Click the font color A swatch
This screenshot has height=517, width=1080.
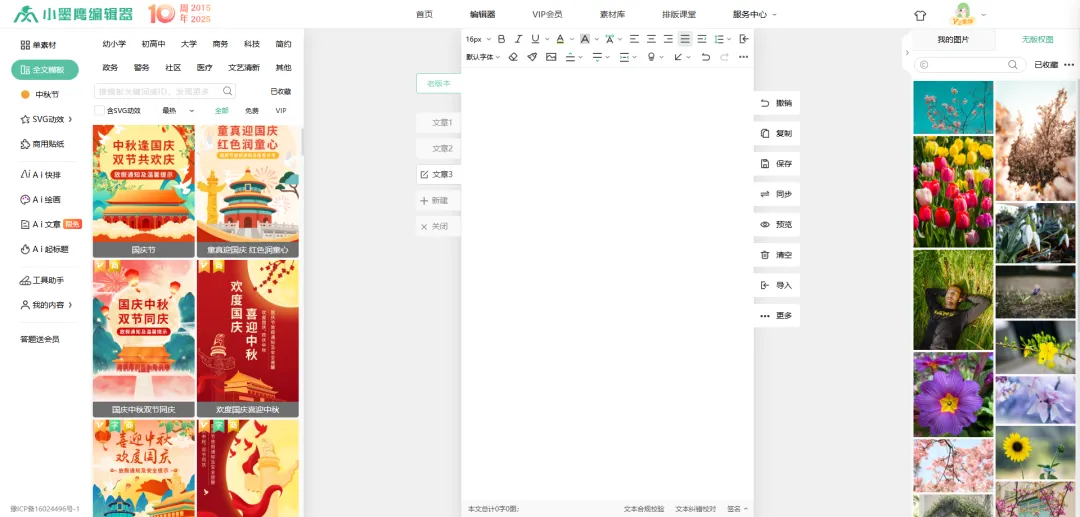pos(559,39)
